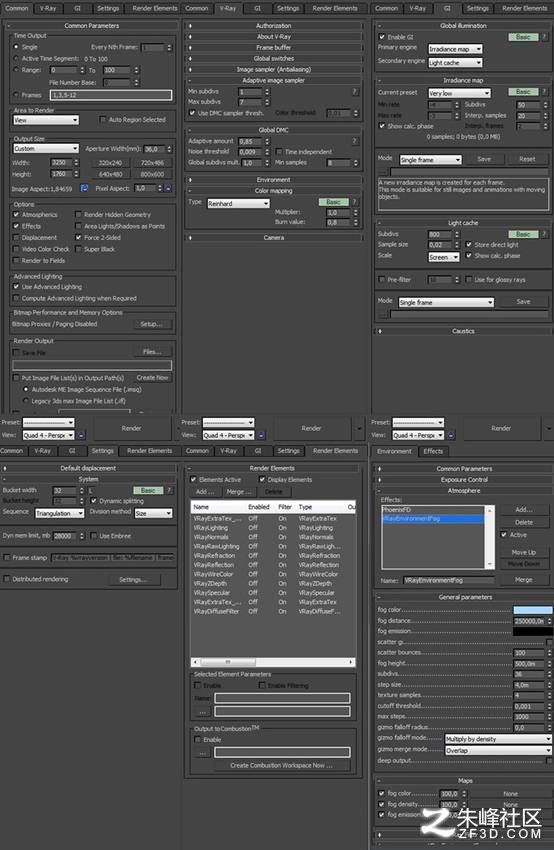Toggle Active checkbox in Atmosphere rollout

(504, 535)
